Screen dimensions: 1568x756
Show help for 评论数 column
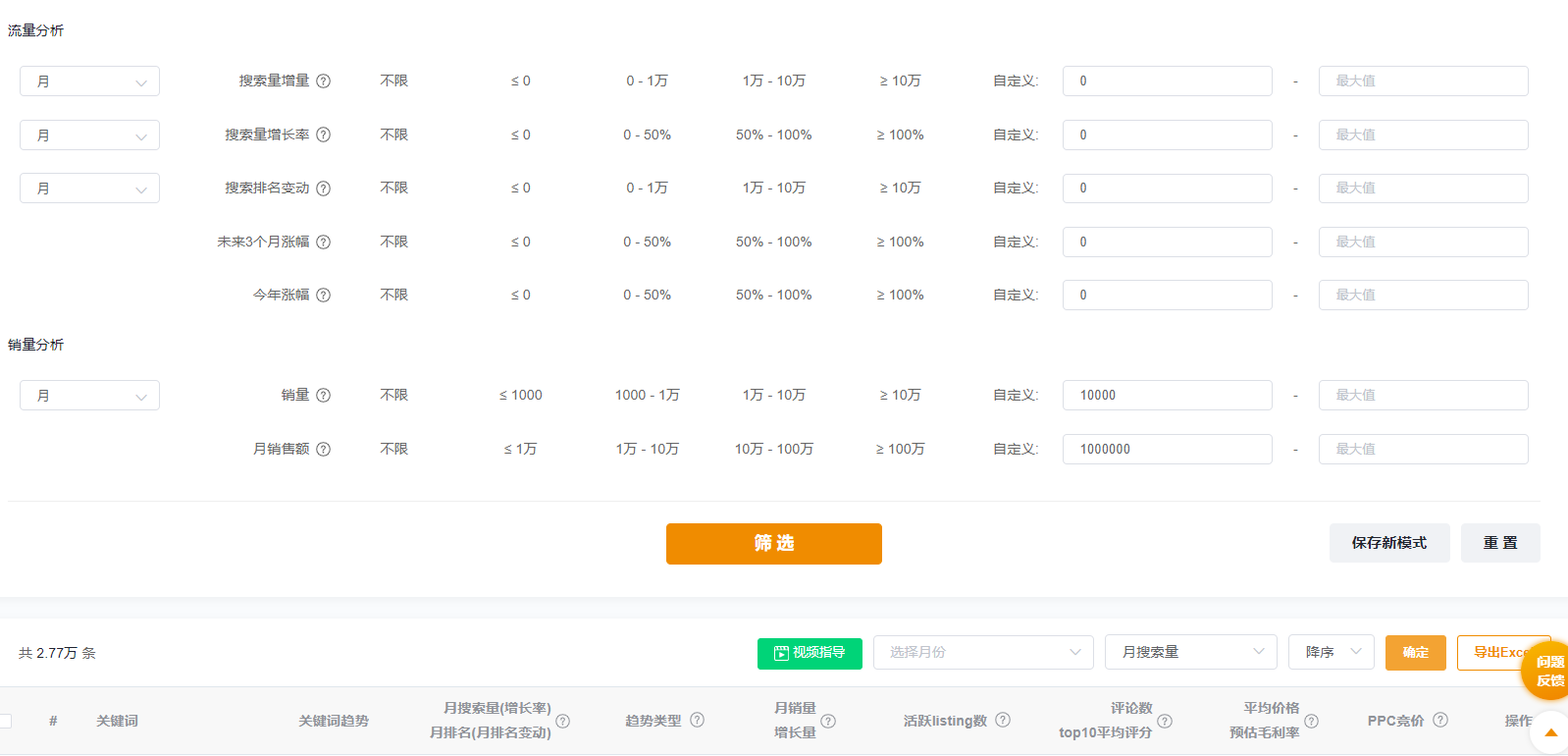pyautogui.click(x=1165, y=721)
